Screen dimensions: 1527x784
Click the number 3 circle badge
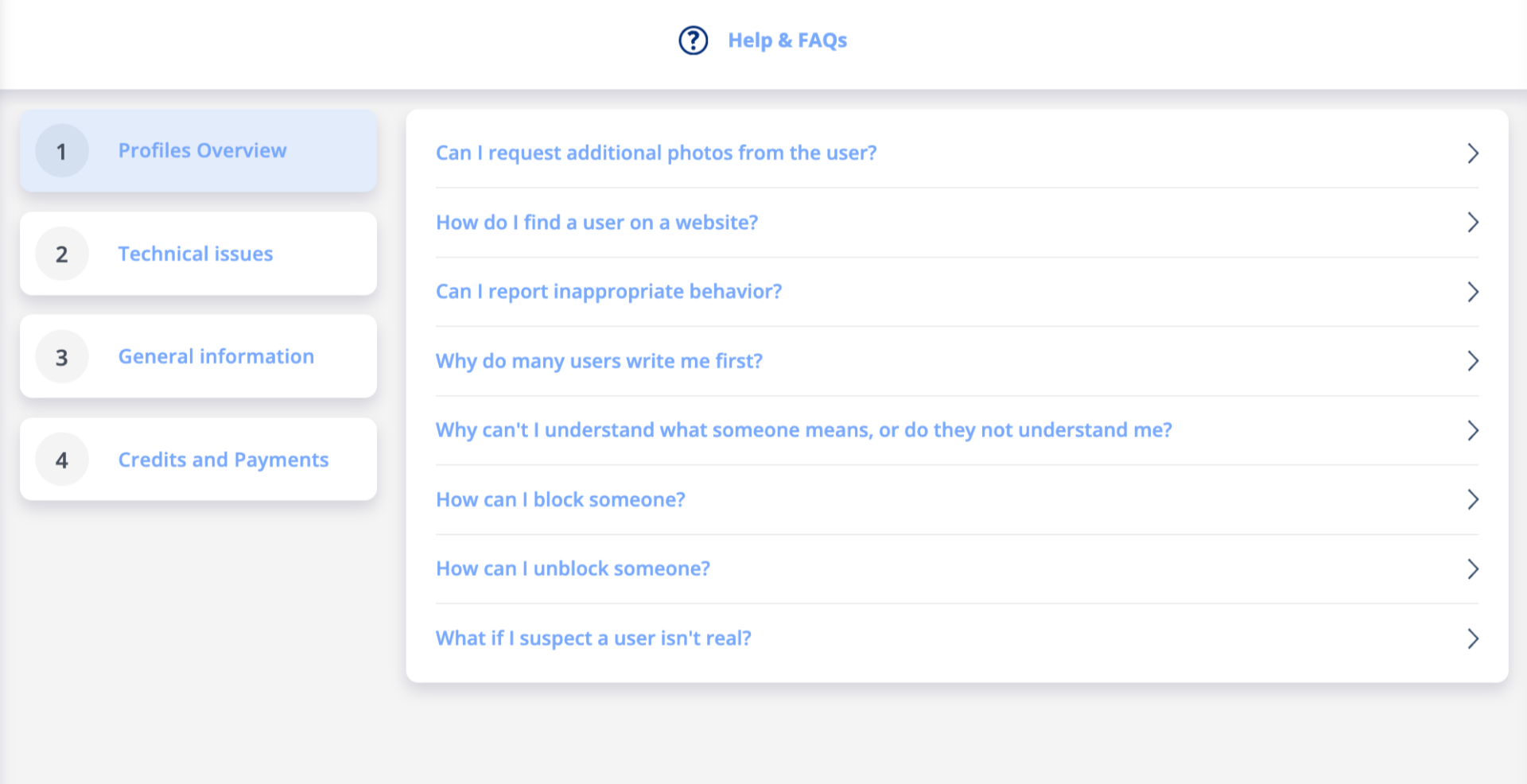pos(61,357)
